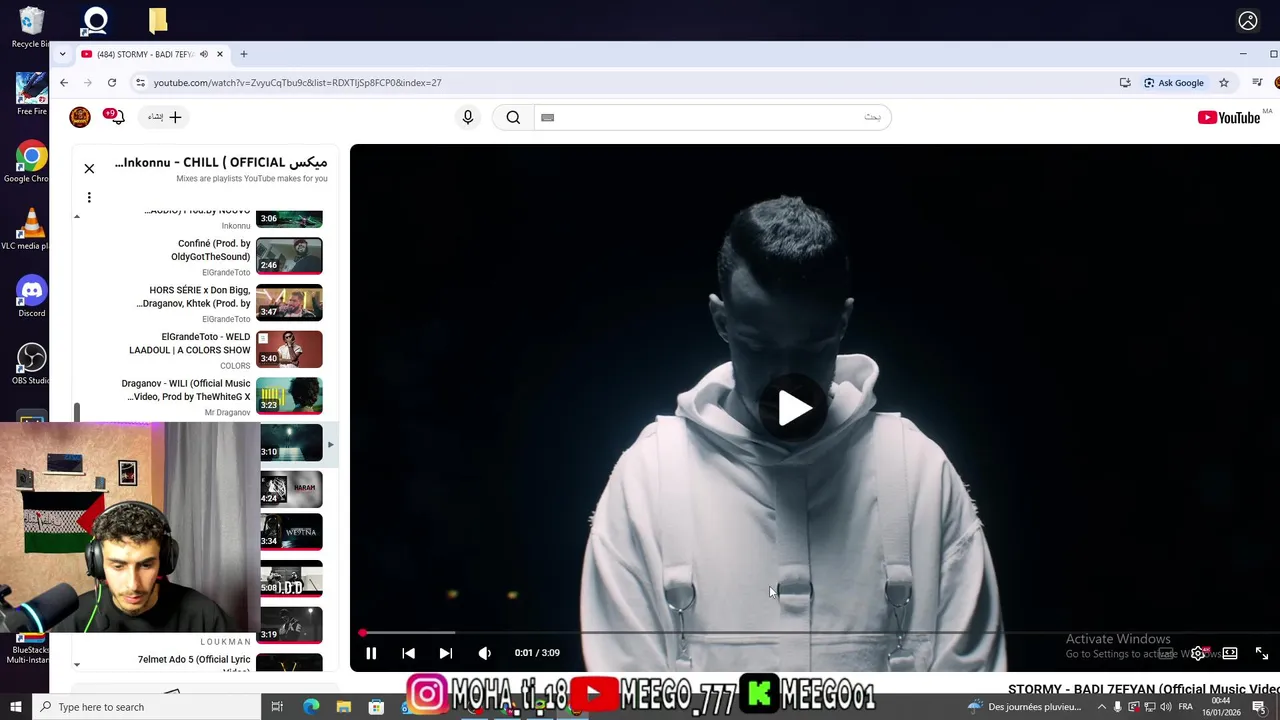Open Task View on the taskbar

coord(278,707)
